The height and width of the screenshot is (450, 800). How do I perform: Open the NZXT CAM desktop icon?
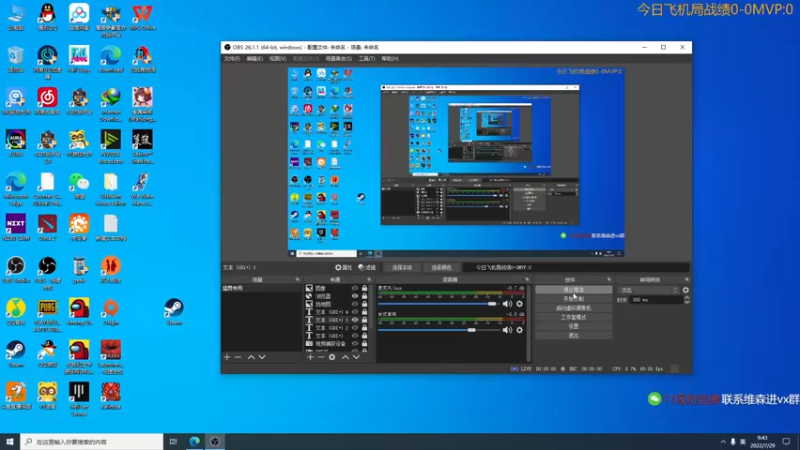tap(16, 228)
